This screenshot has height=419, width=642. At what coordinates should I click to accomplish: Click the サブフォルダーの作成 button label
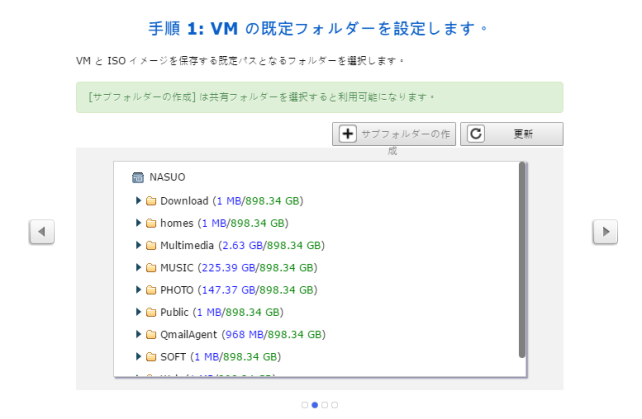[x=405, y=141]
